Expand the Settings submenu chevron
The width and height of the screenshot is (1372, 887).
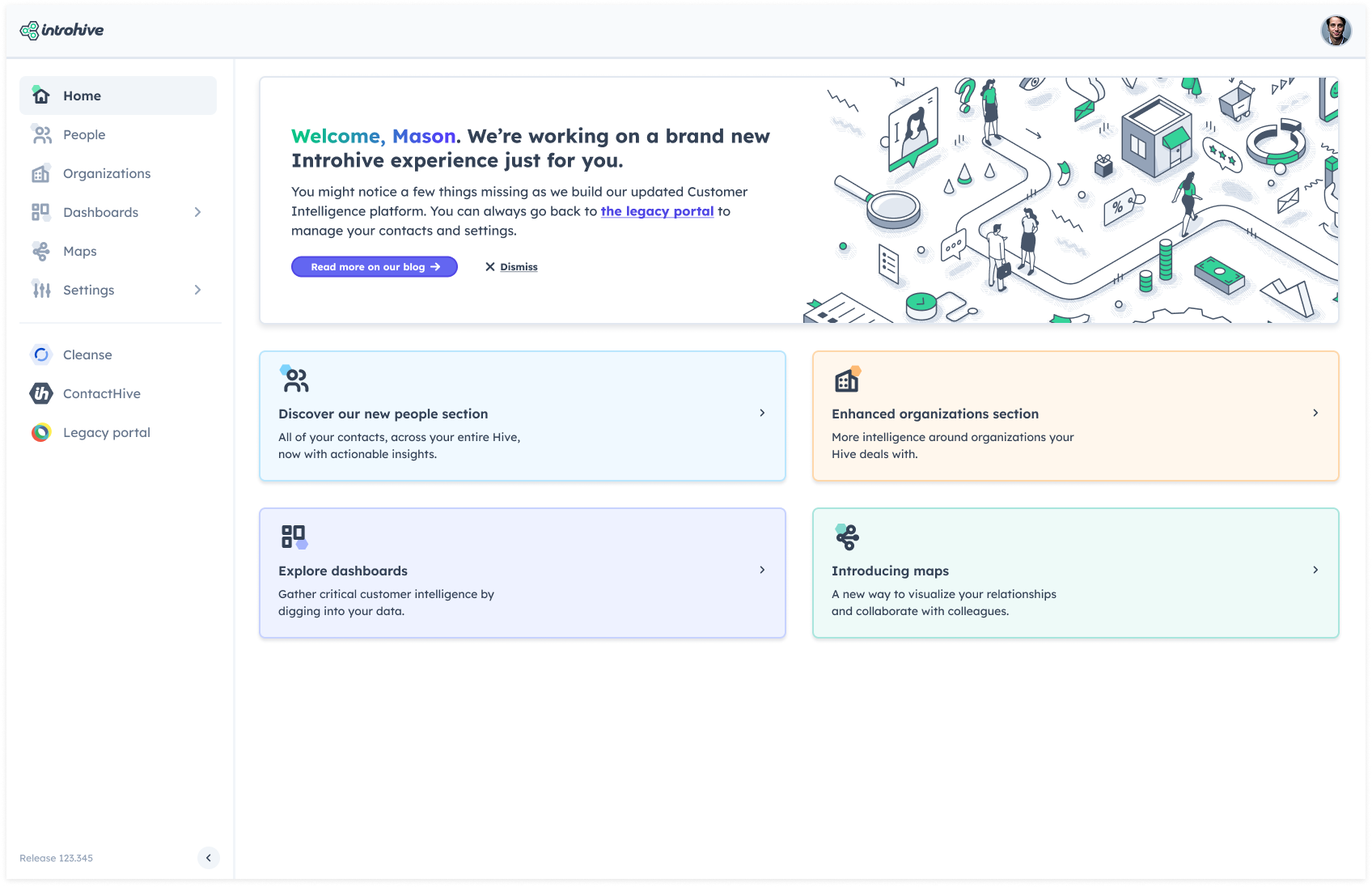tap(197, 290)
